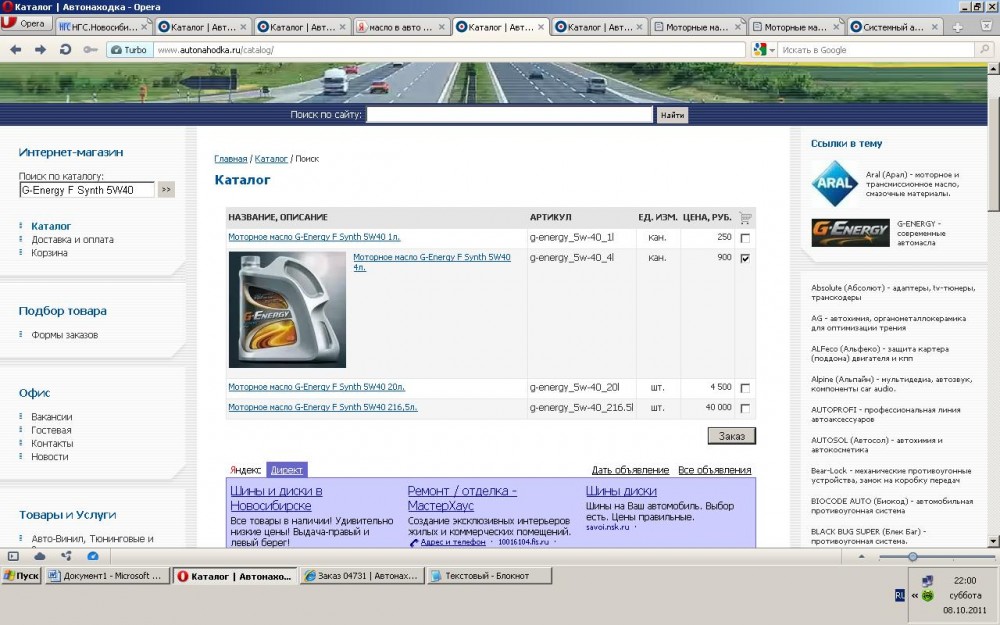Viewport: 1000px width, 625px height.
Task: Click the RU language indicator in the tray
Action: tap(899, 595)
